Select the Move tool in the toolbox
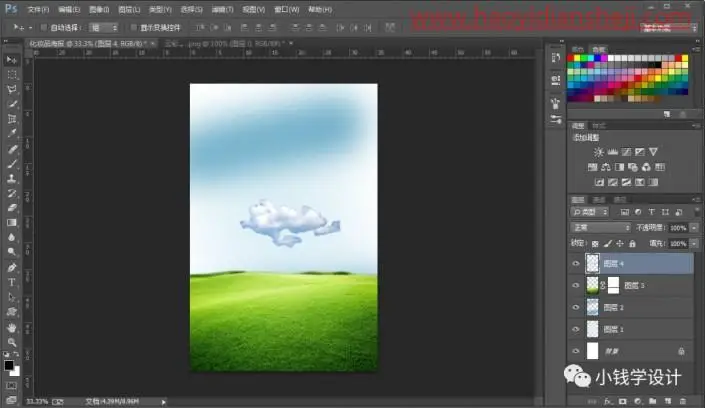This screenshot has width=705, height=408. [x=12, y=60]
